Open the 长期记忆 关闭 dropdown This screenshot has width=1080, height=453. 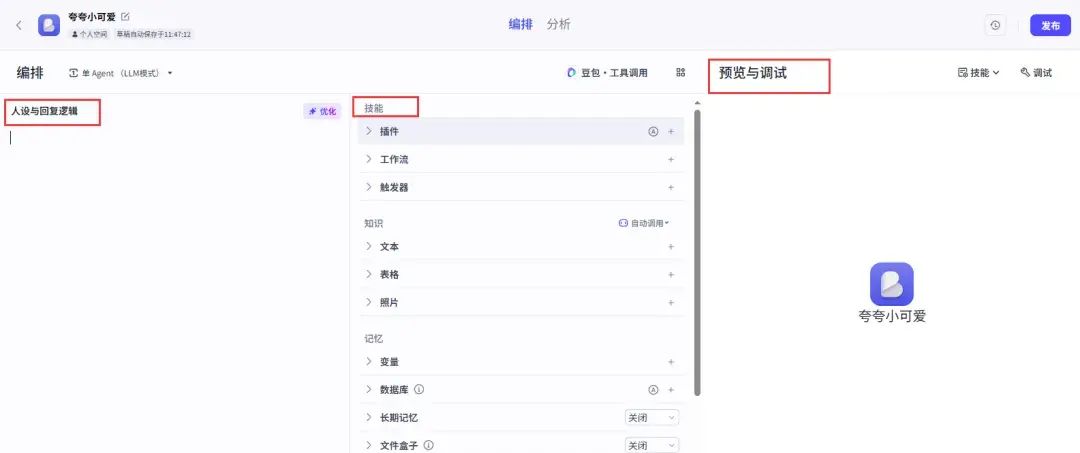tap(652, 418)
